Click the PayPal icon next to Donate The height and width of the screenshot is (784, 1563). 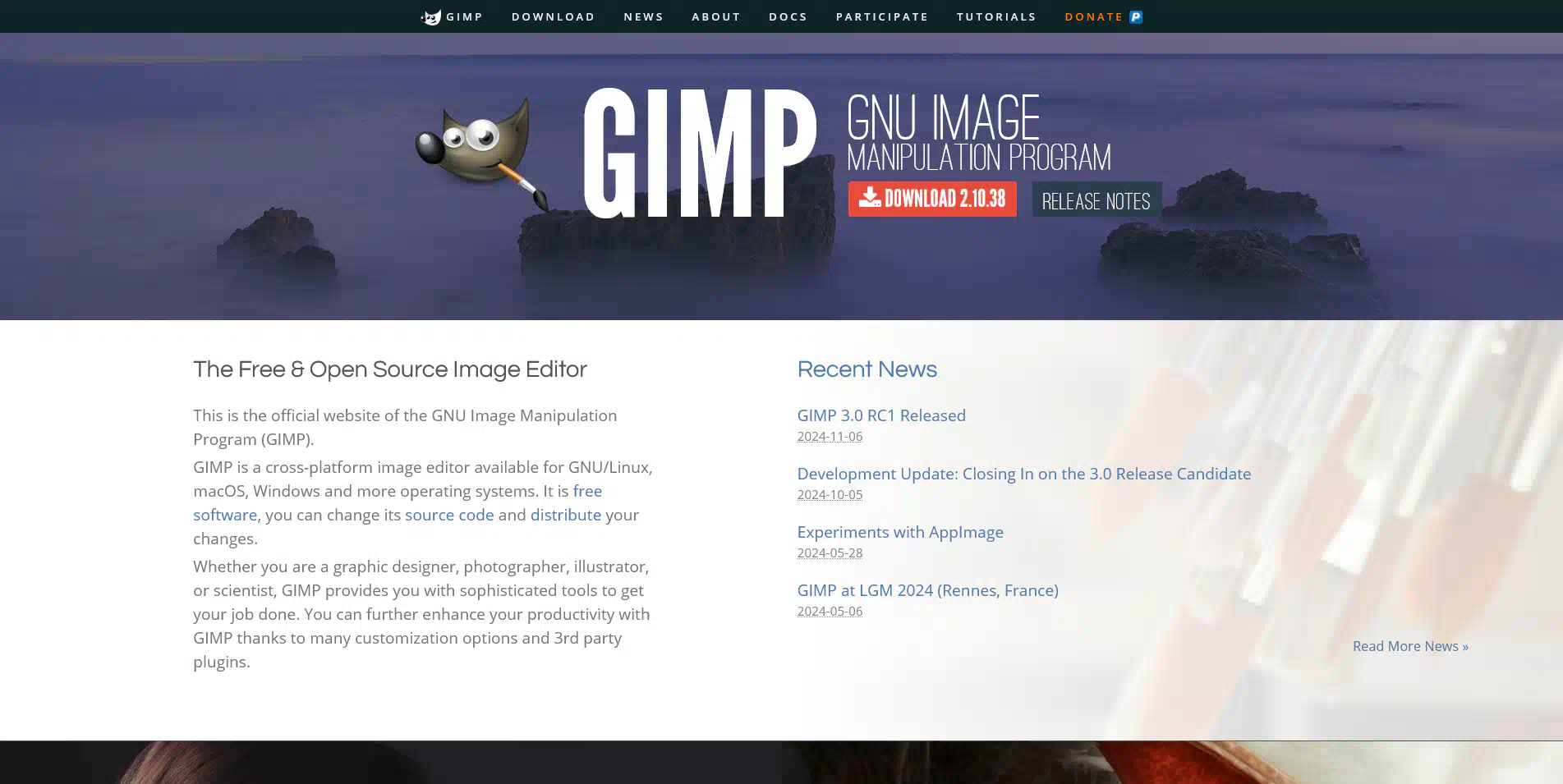(1136, 16)
